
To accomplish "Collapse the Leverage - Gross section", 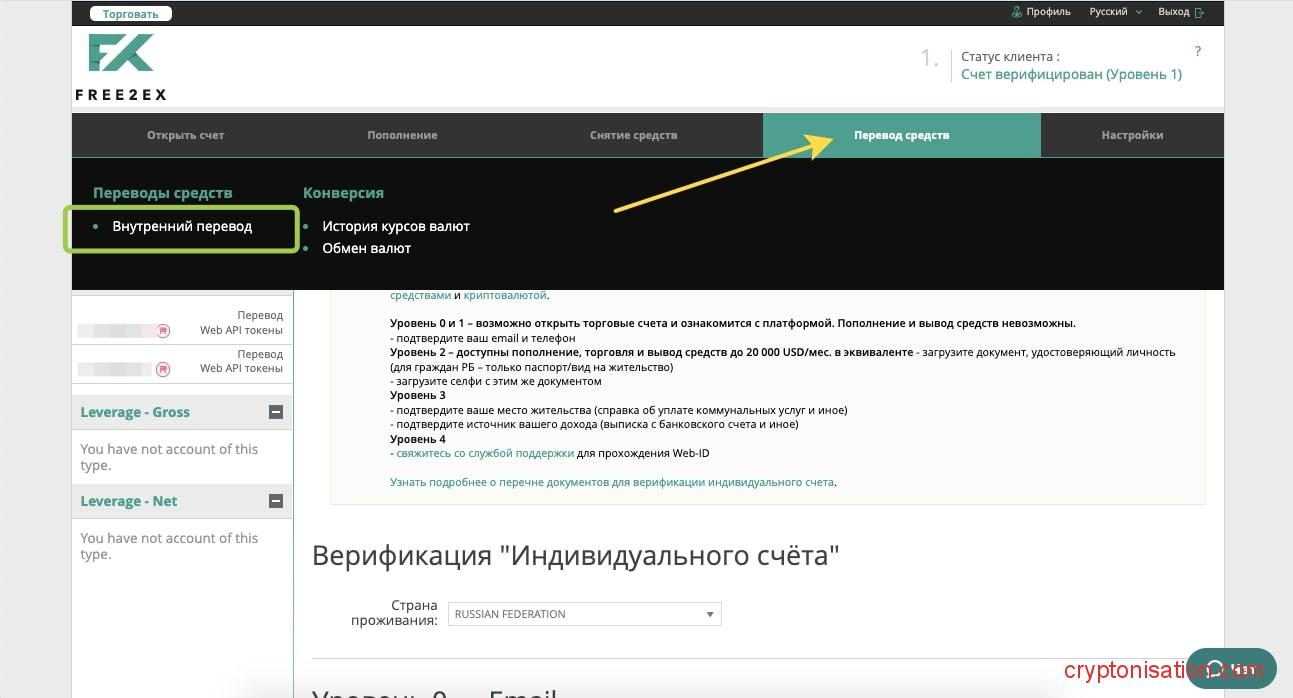I will [x=276, y=412].
